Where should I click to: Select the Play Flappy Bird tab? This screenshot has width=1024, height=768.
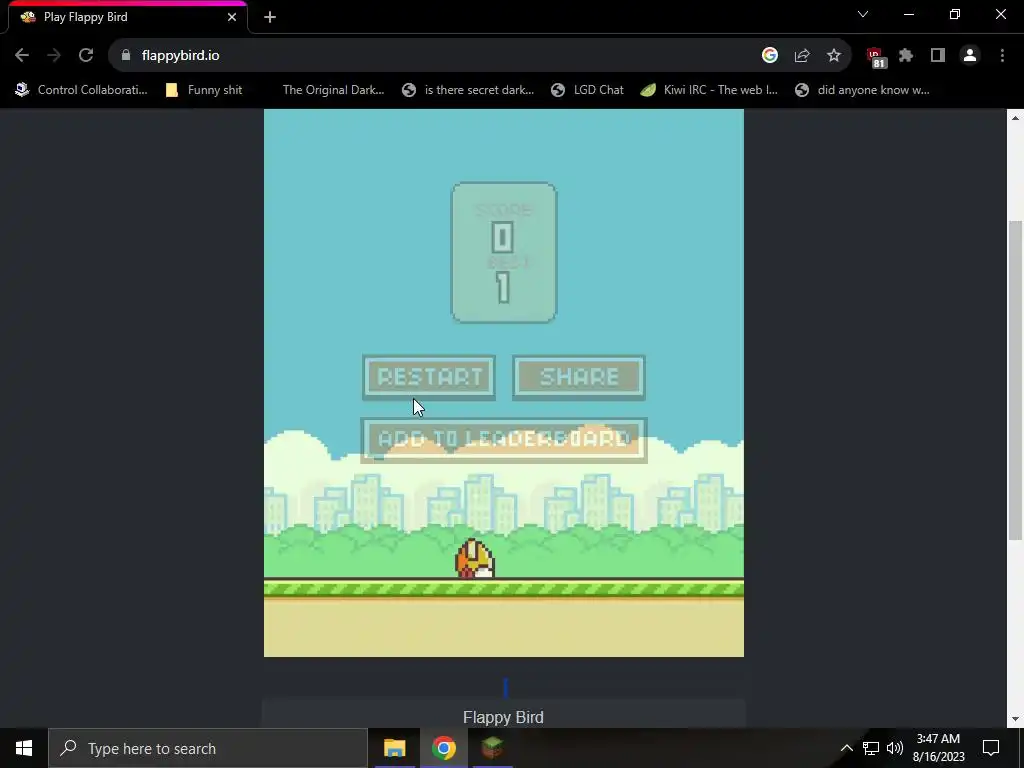tap(128, 17)
